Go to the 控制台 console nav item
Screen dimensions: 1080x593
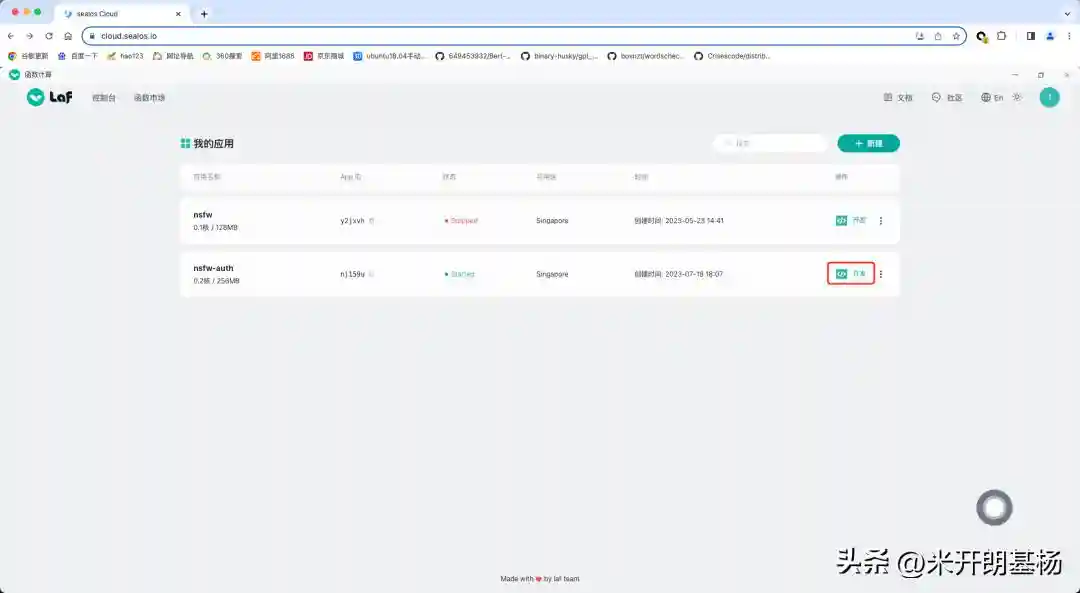coord(104,98)
